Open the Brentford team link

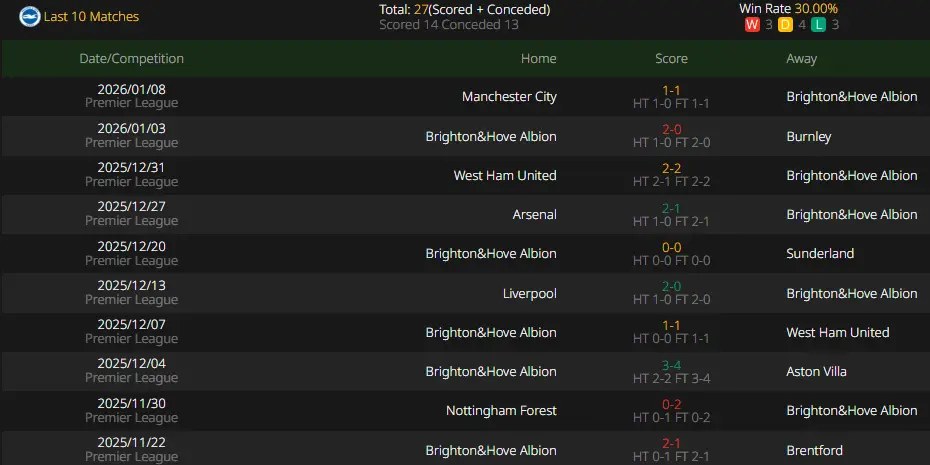pyautogui.click(x=814, y=450)
